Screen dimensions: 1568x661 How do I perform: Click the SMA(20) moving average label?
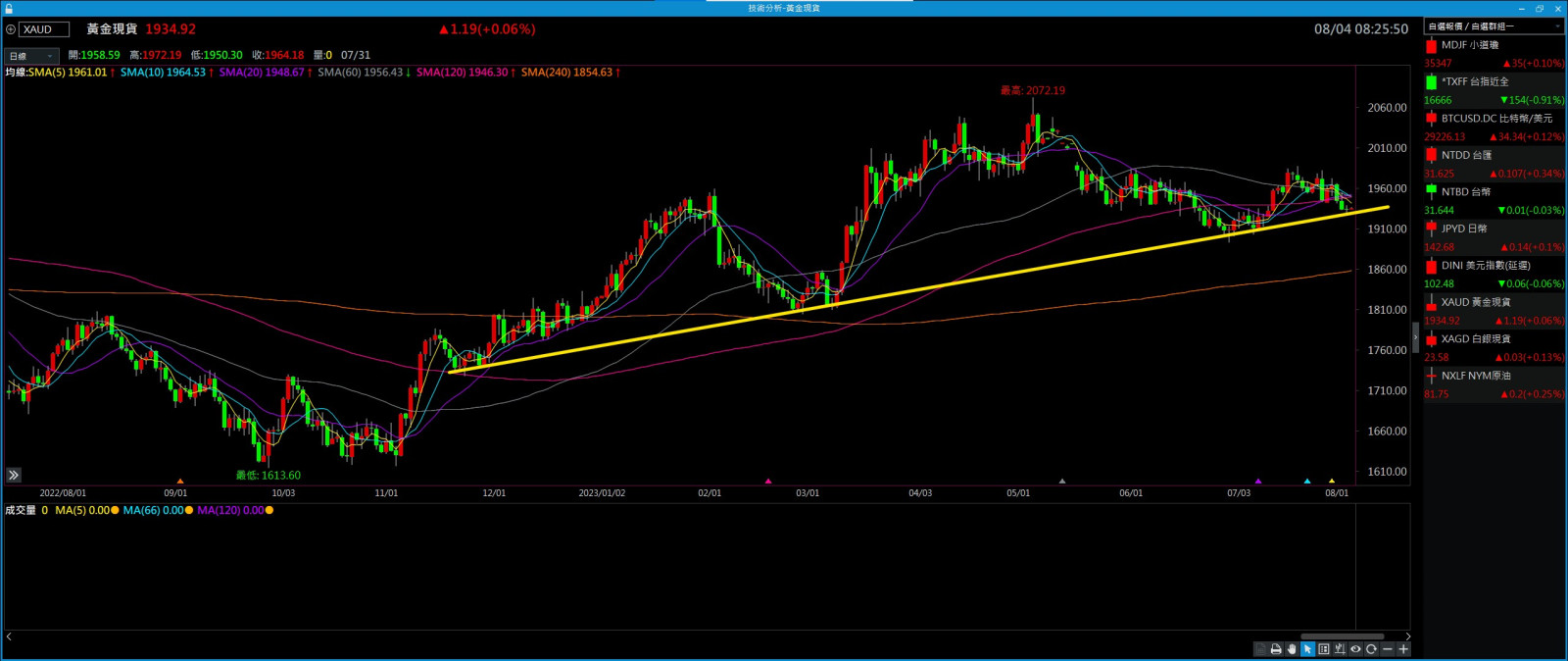point(261,73)
